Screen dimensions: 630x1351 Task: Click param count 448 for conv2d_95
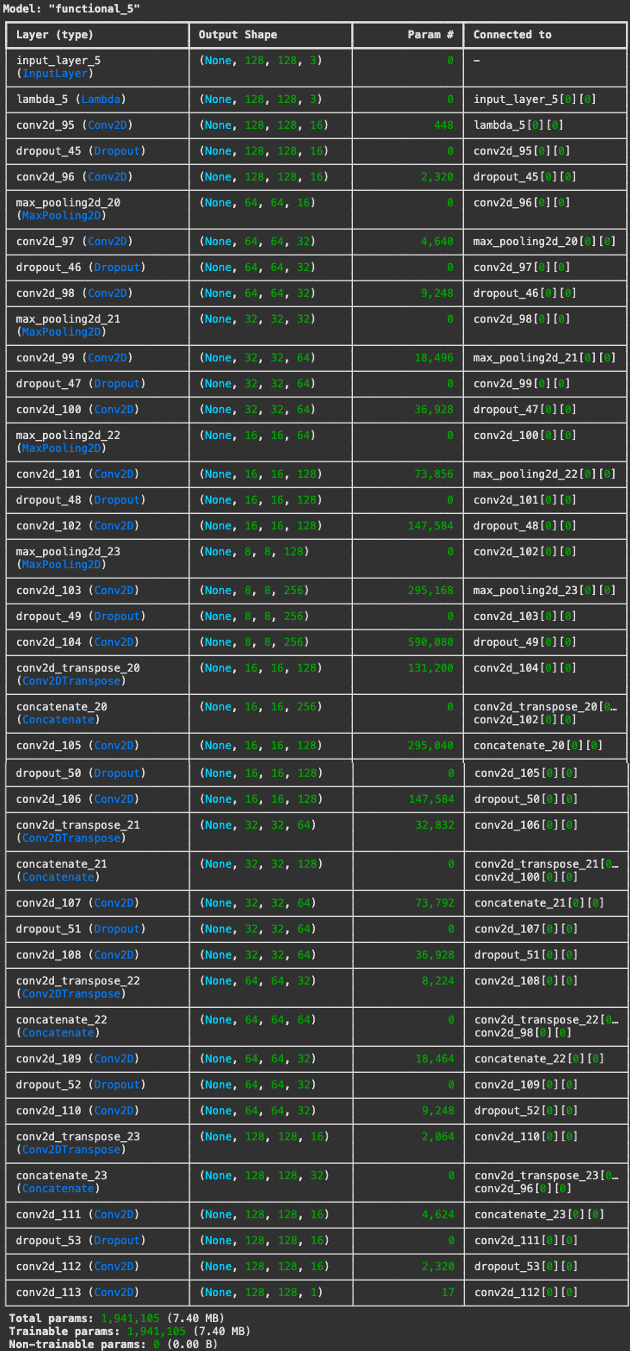pos(444,126)
